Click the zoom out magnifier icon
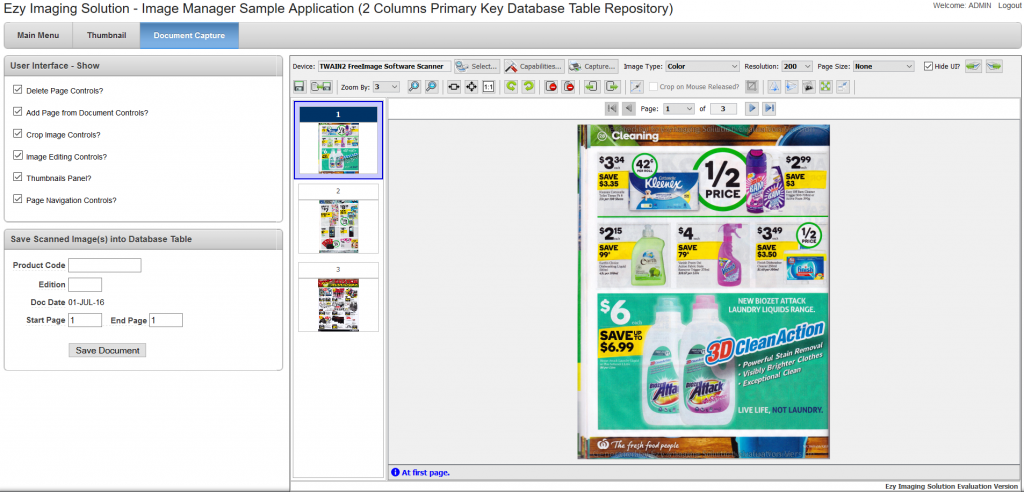 pos(431,86)
